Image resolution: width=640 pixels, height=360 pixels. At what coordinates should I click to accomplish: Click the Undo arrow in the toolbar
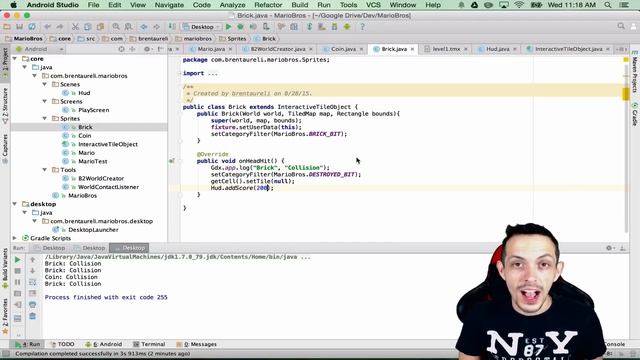point(47,27)
